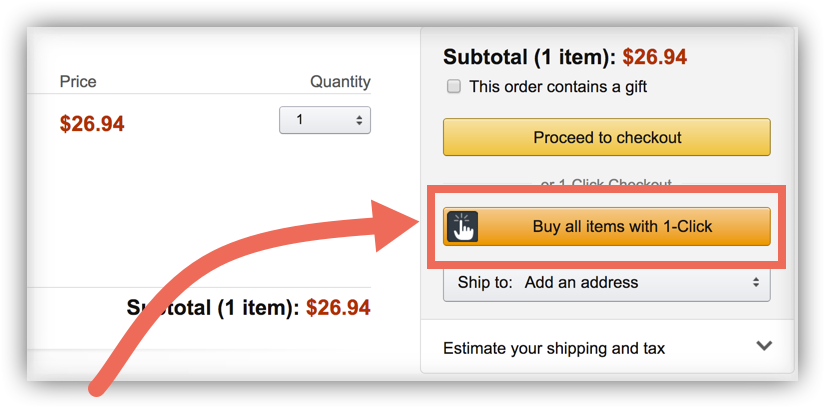The width and height of the screenshot is (825, 408).
Task: Click the "Subtotal (1 item)" label below the item list
Action: [212, 308]
